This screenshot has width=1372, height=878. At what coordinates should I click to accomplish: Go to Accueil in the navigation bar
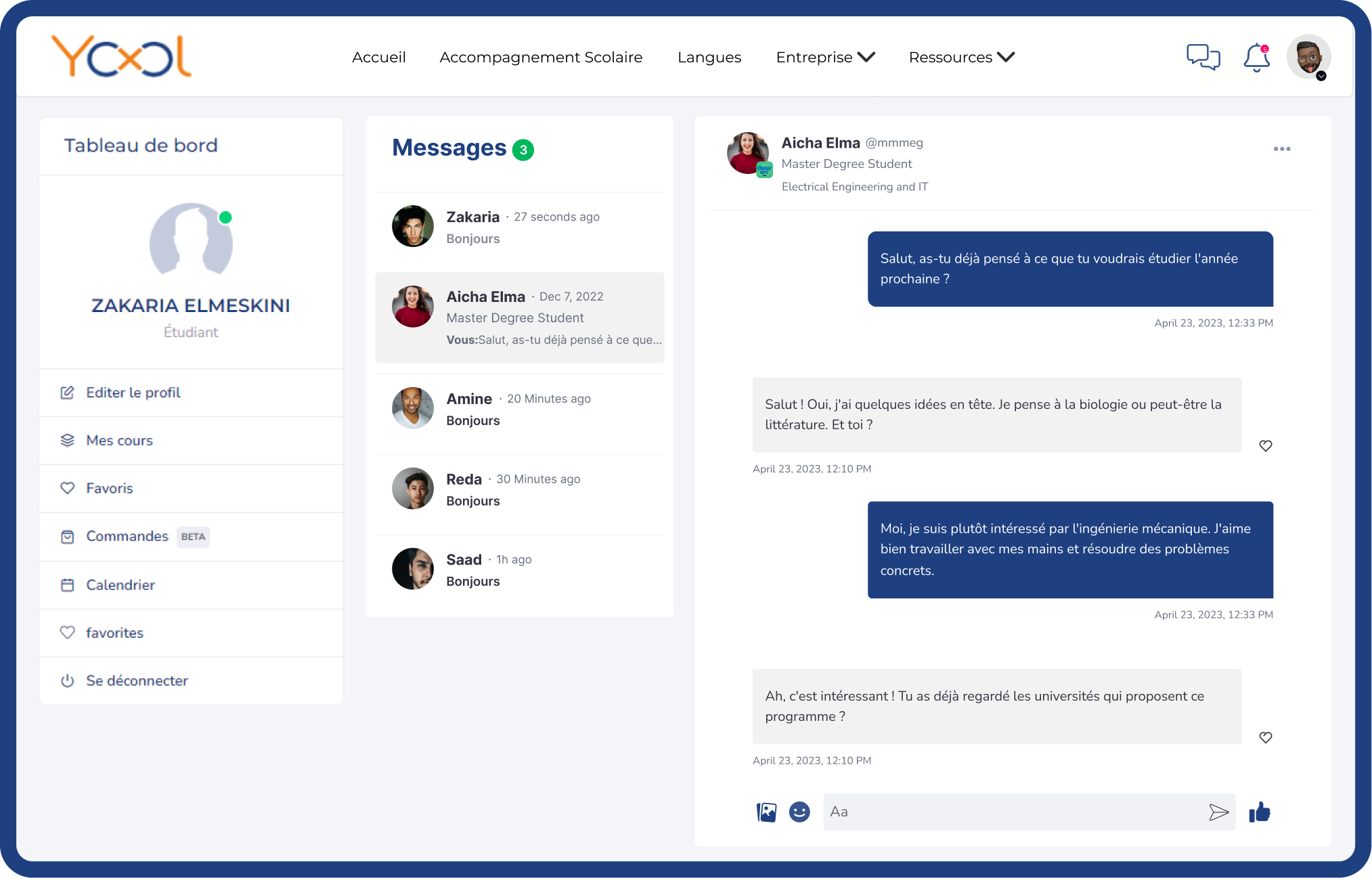click(x=378, y=58)
